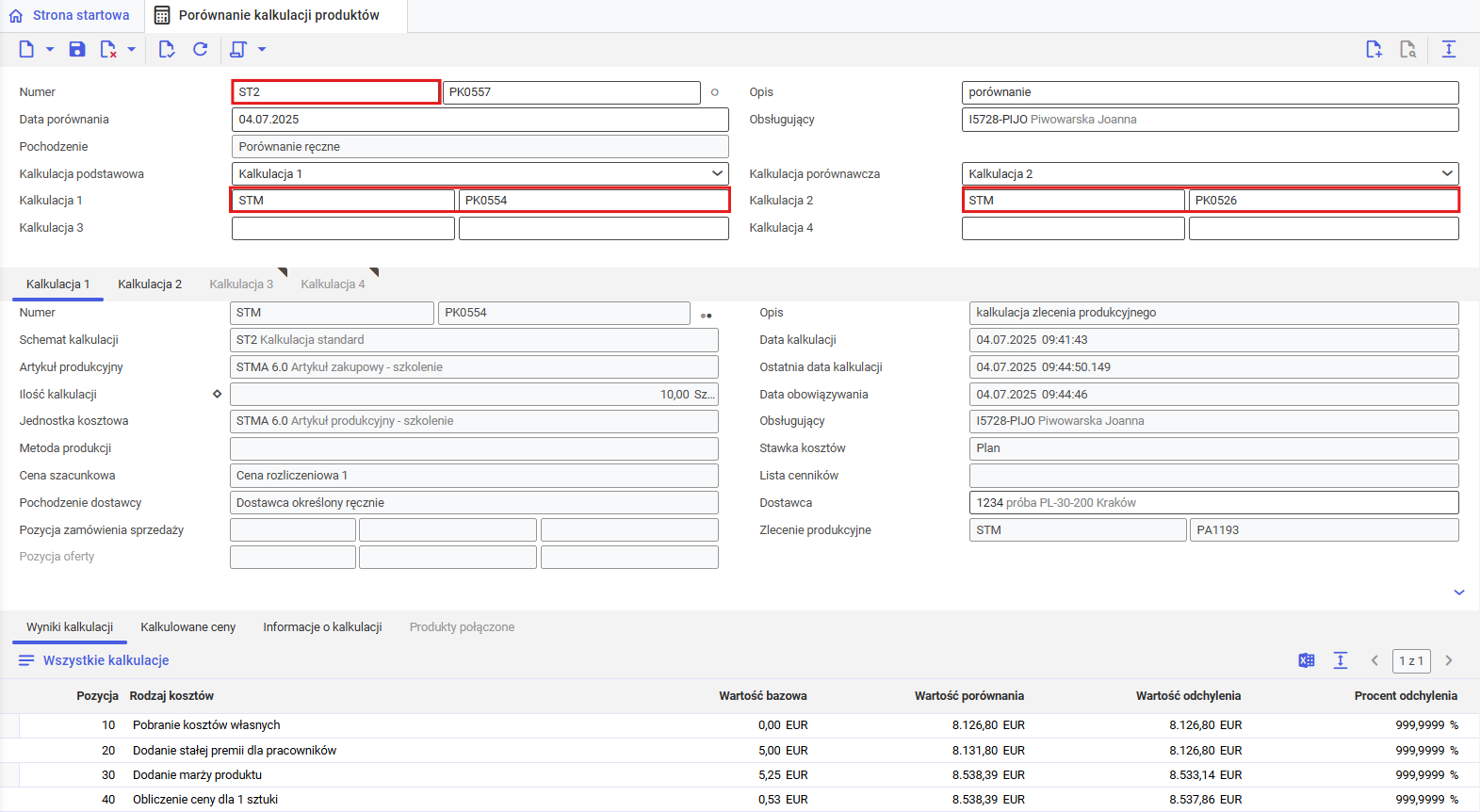
Task: Click the Dostawca field with 1234 próba
Action: pyautogui.click(x=1213, y=503)
